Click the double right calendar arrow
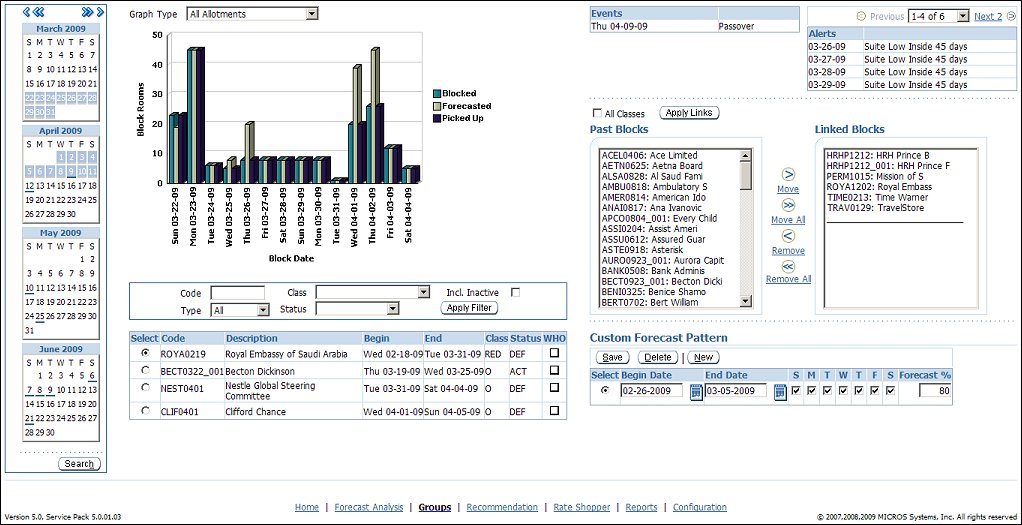Screen dimensions: 1022x525 click(87, 12)
